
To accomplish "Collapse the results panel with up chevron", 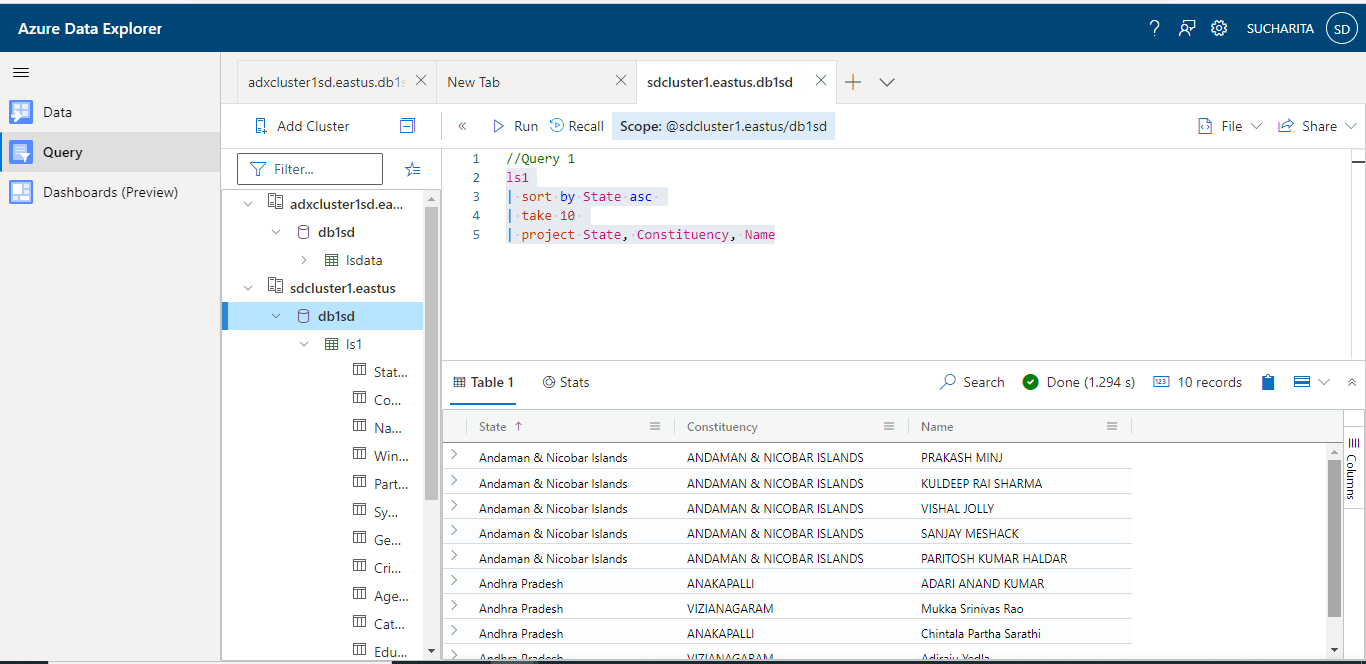I will click(1352, 382).
